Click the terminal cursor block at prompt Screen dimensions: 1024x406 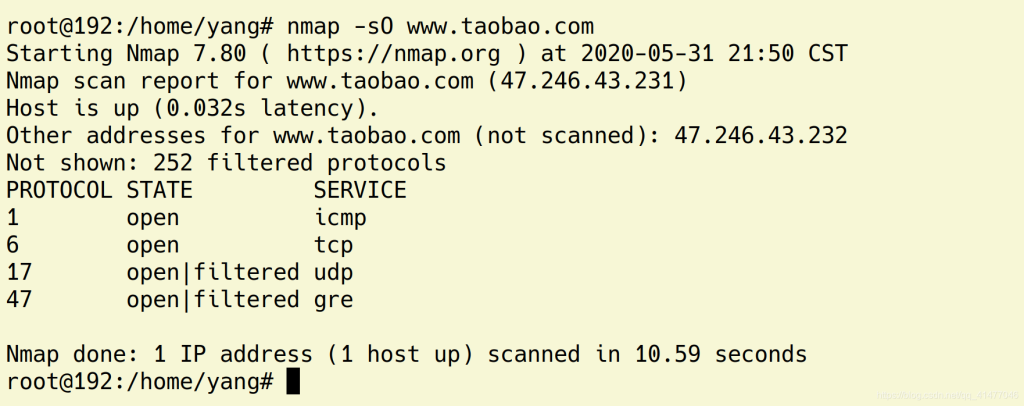pyautogui.click(x=293, y=383)
